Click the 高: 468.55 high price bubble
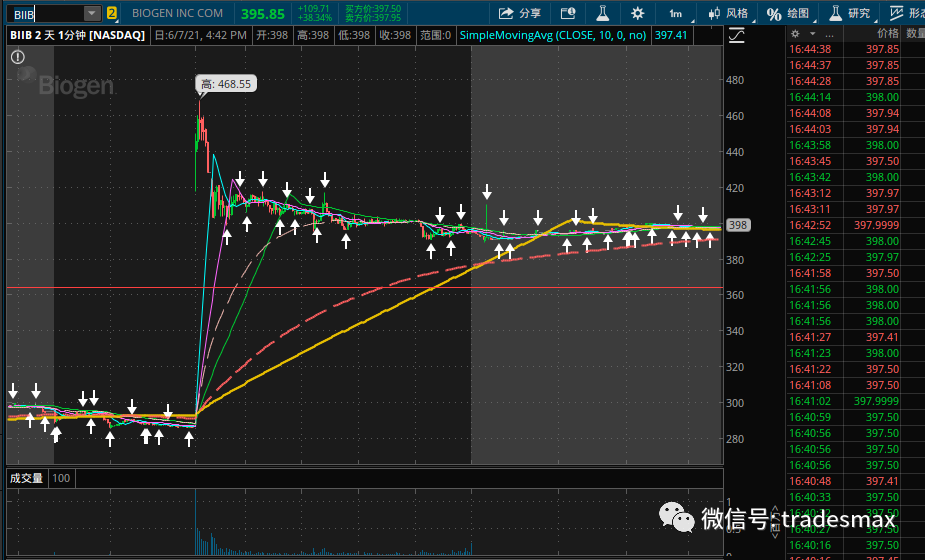The image size is (925, 560). pyautogui.click(x=226, y=84)
